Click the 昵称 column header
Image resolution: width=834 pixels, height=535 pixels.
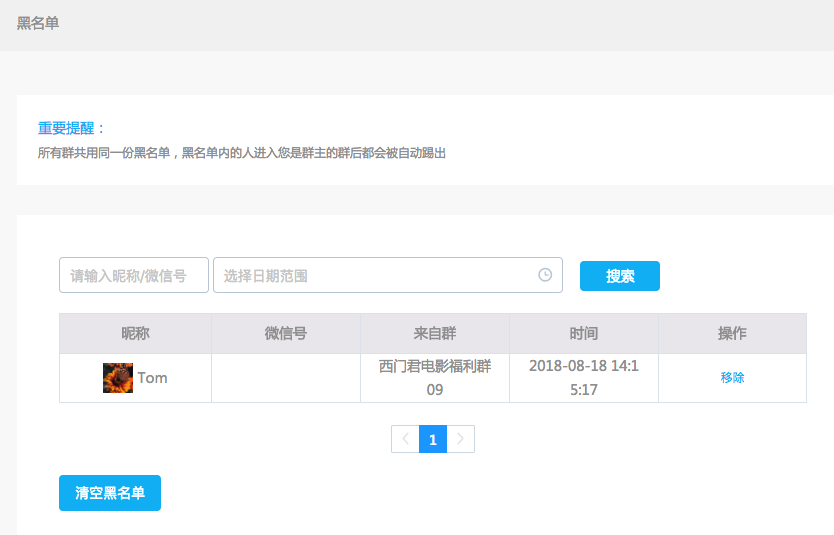pyautogui.click(x=135, y=333)
